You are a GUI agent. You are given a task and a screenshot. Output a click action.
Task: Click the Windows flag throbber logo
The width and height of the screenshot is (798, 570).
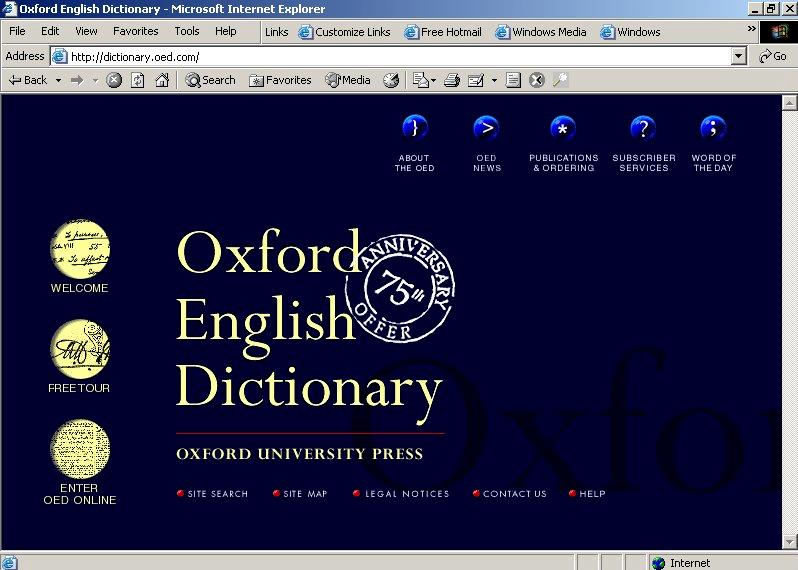pyautogui.click(x=779, y=32)
